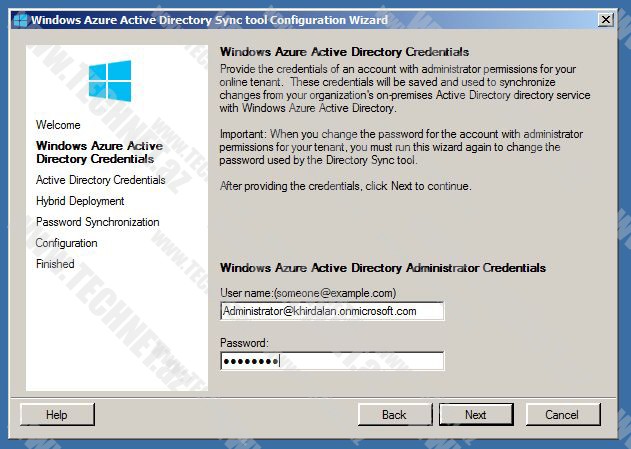Image resolution: width=631 pixels, height=449 pixels.
Task: Cancel the configuration wizard
Action: tap(561, 414)
